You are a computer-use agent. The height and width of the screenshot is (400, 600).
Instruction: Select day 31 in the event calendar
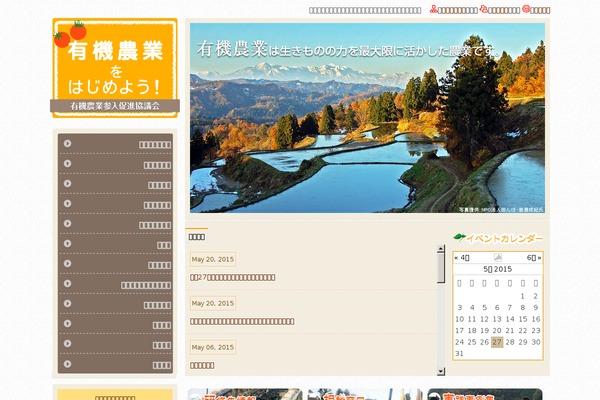coord(459,354)
